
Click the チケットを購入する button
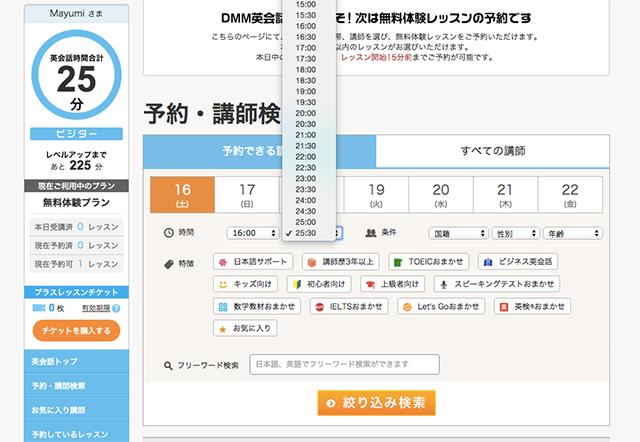tap(76, 331)
